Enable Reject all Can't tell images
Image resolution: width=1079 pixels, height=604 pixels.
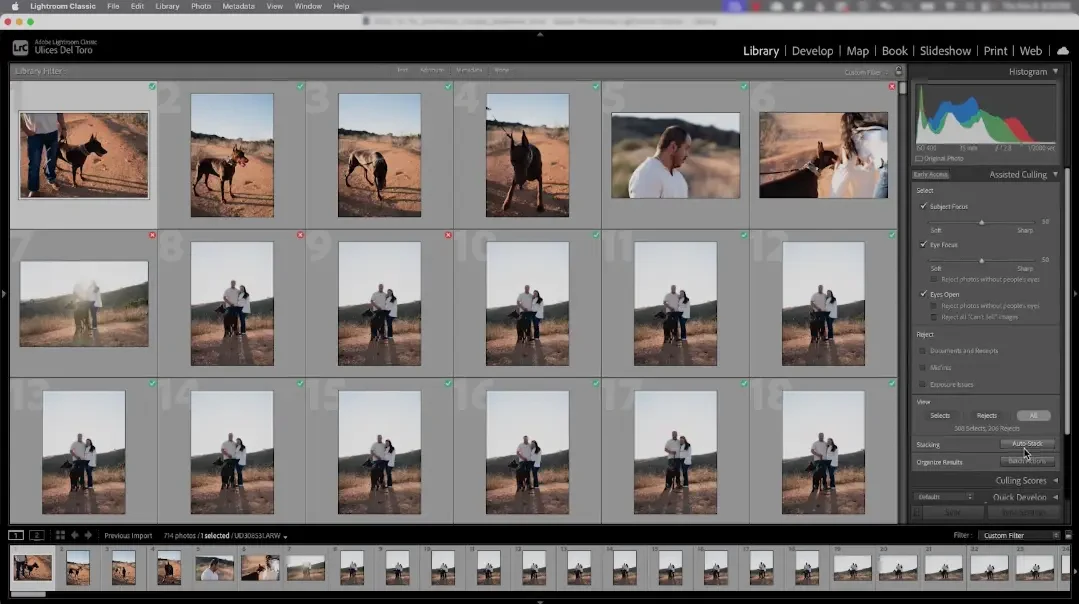(x=934, y=317)
